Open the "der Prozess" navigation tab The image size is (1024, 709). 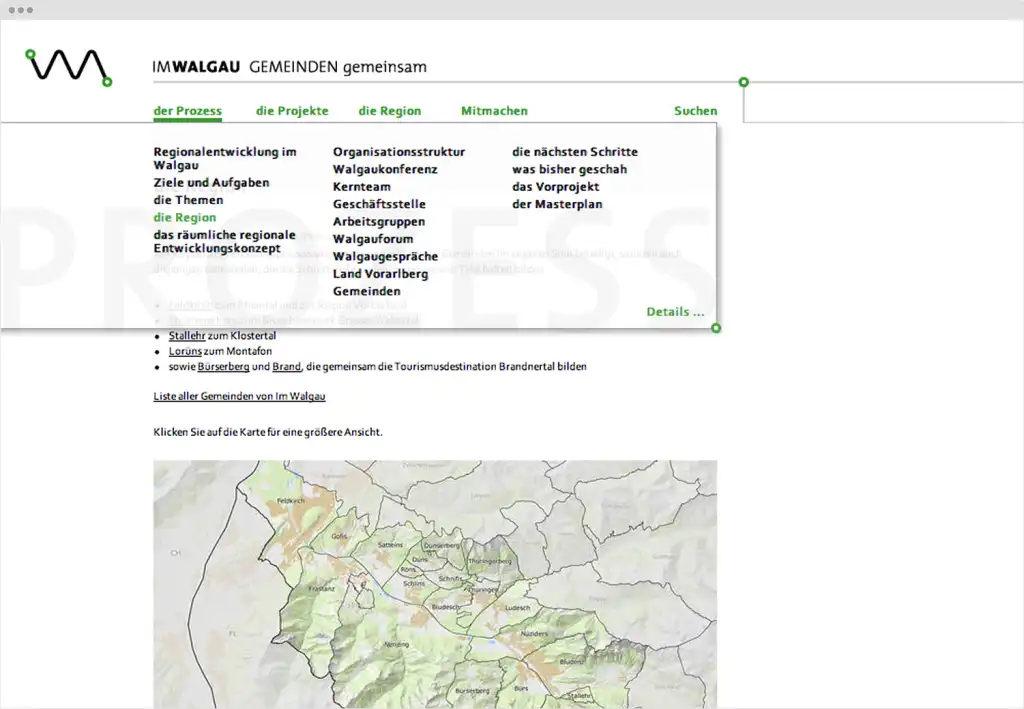tap(187, 110)
